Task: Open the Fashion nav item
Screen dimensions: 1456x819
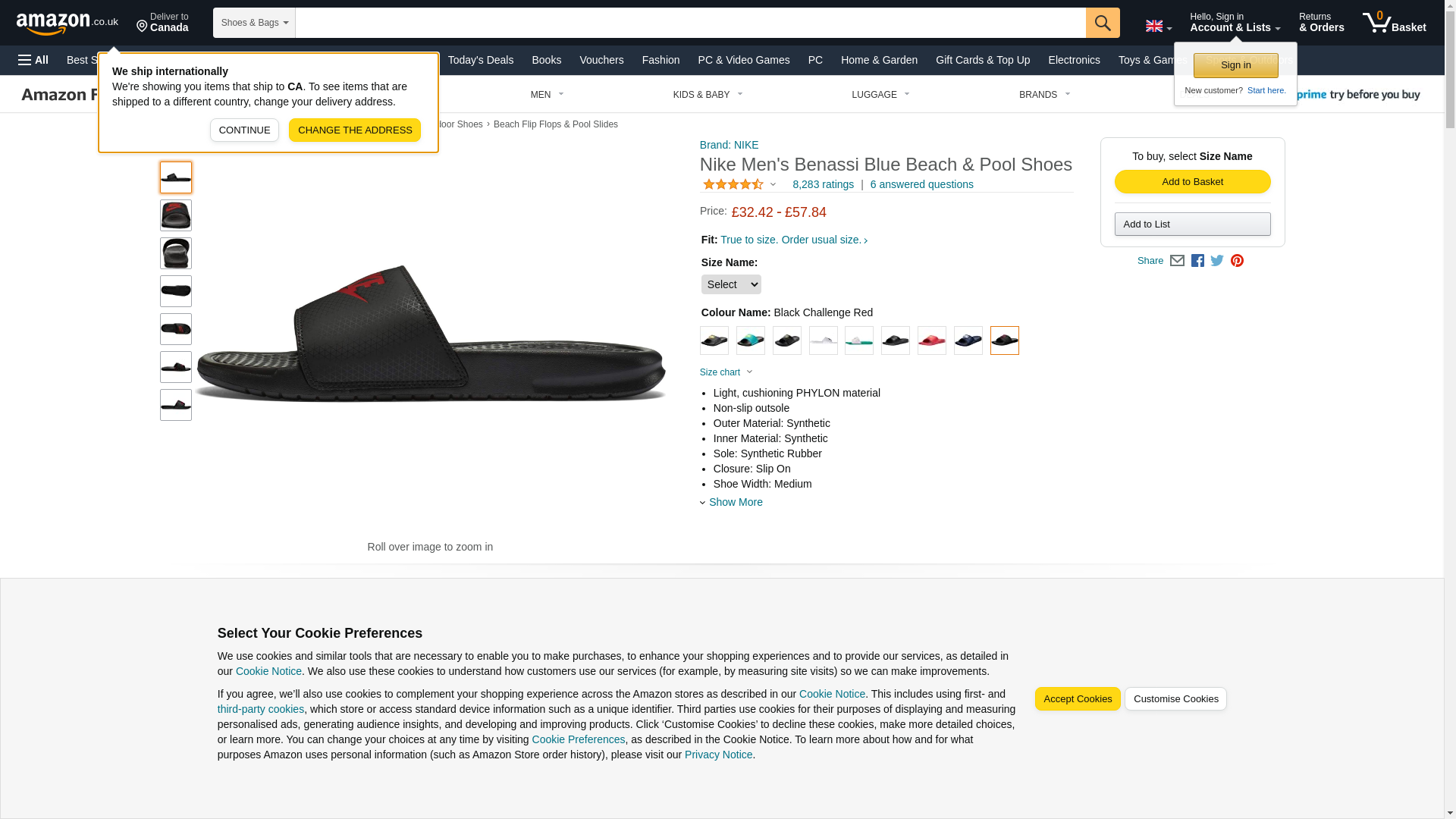Action: 661,60
